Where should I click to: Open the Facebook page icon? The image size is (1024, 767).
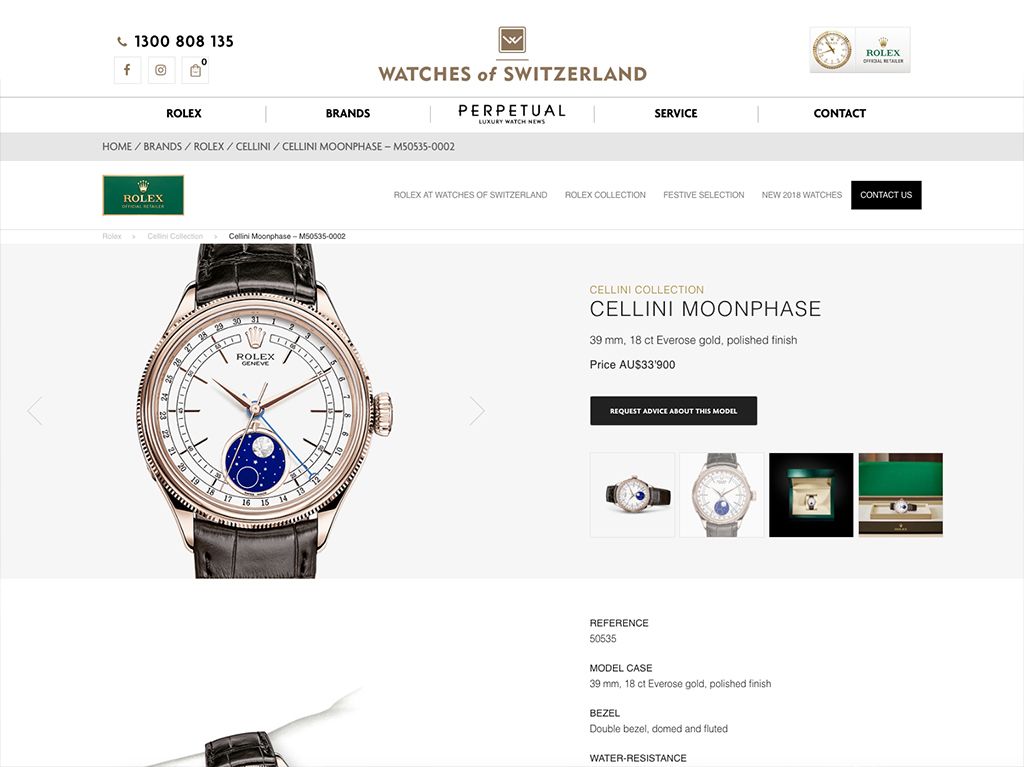click(x=127, y=70)
